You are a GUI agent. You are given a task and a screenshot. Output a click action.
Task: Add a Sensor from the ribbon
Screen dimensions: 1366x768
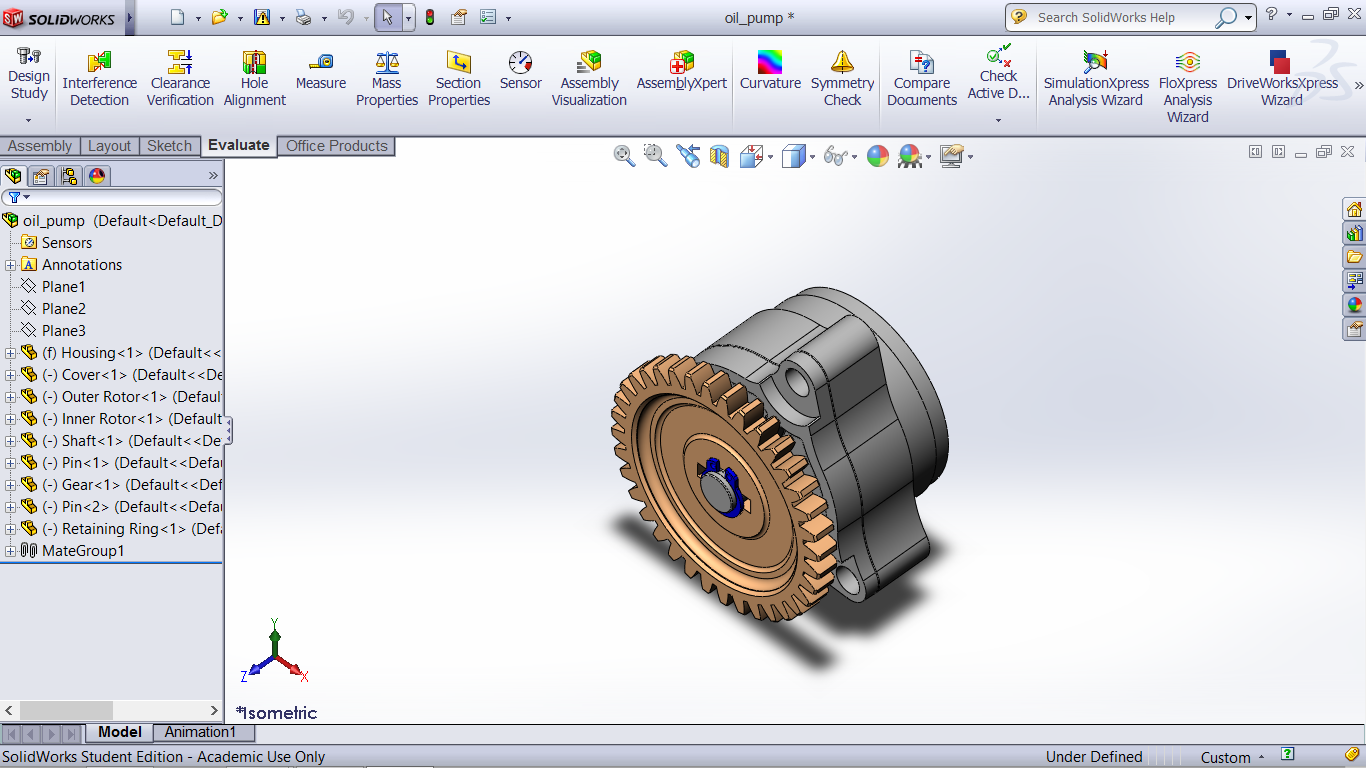(x=521, y=70)
